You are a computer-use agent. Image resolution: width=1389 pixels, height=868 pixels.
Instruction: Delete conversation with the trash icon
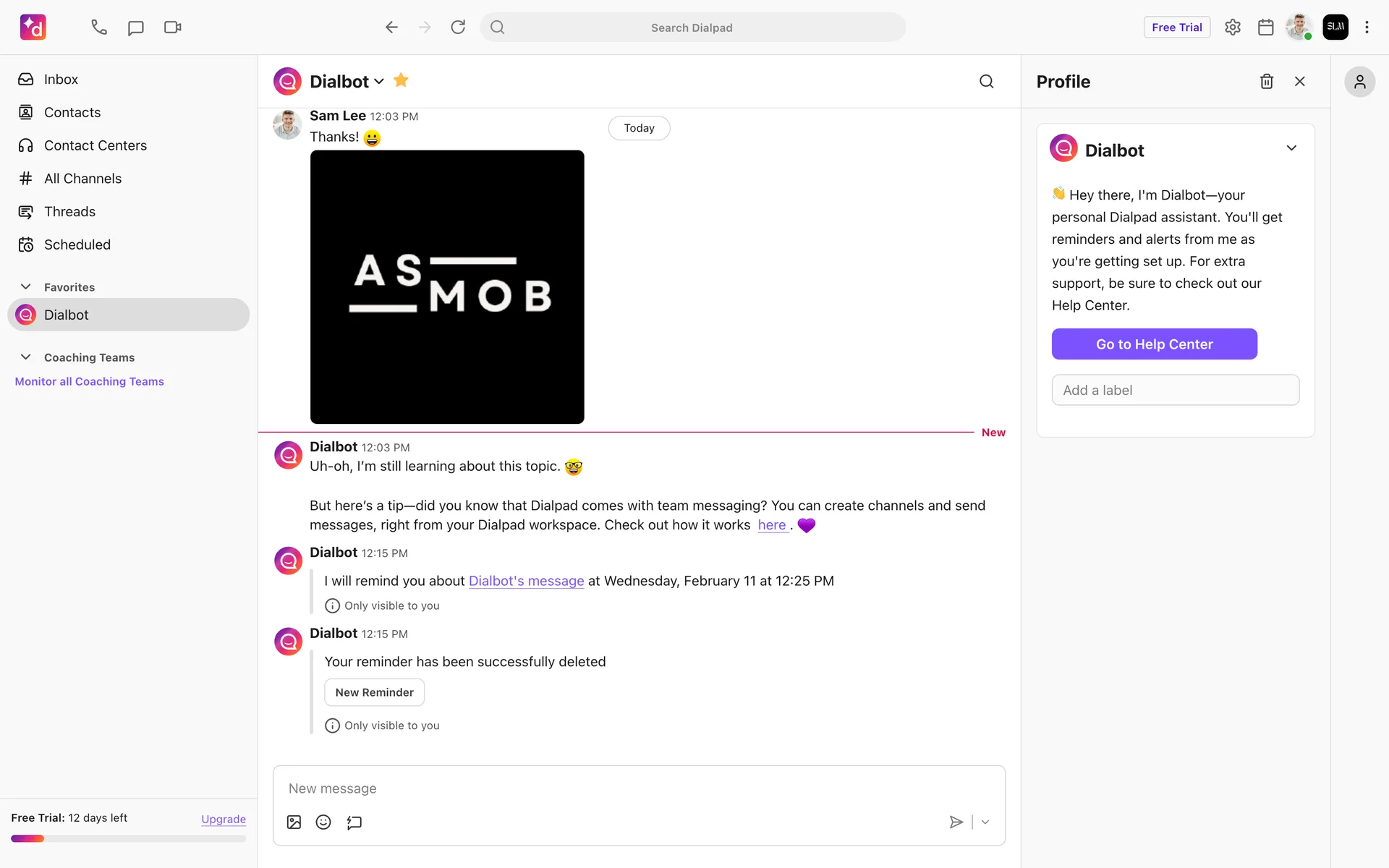click(x=1266, y=82)
